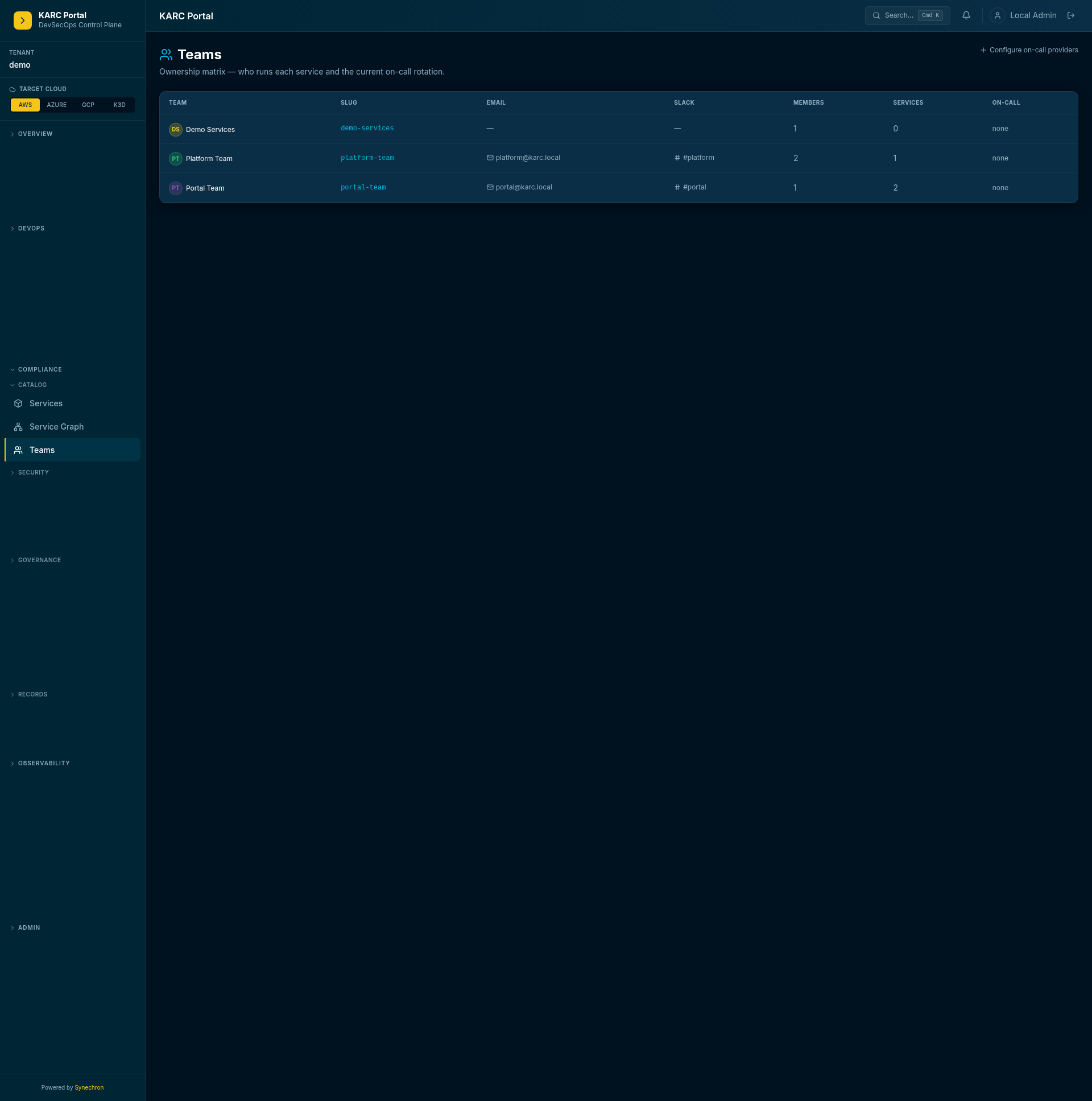Click the #portal Slack channel
The image size is (1092, 1101).
tap(694, 188)
